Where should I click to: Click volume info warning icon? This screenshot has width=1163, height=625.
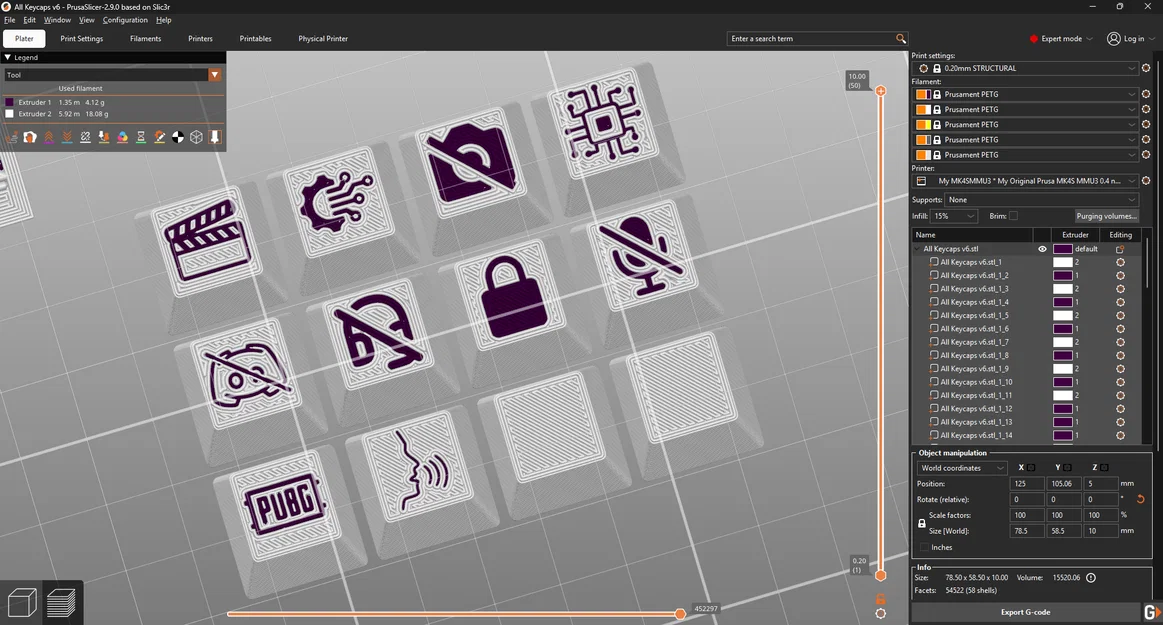coord(1091,578)
